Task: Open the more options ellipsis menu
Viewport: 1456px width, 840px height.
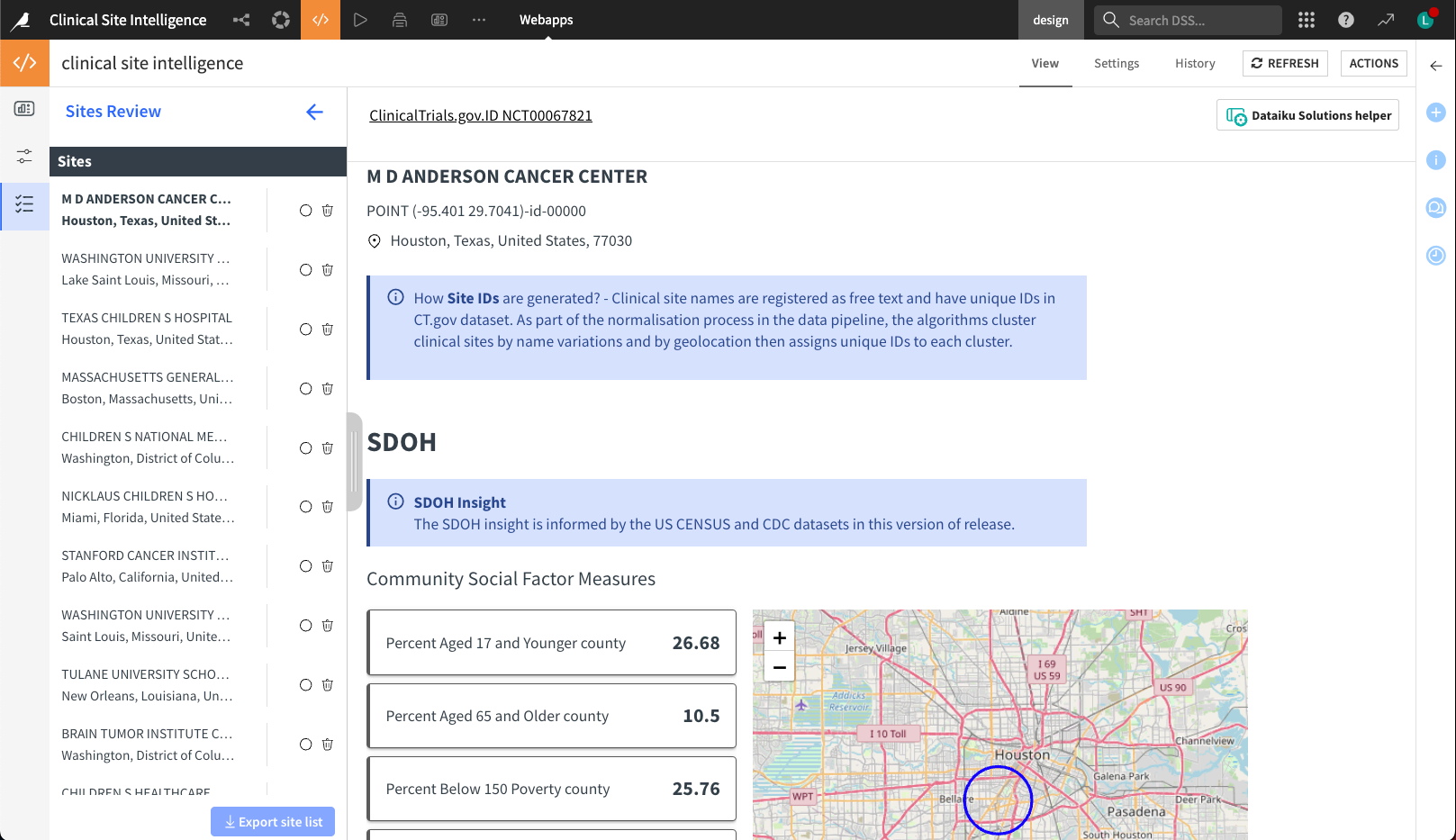Action: [478, 19]
